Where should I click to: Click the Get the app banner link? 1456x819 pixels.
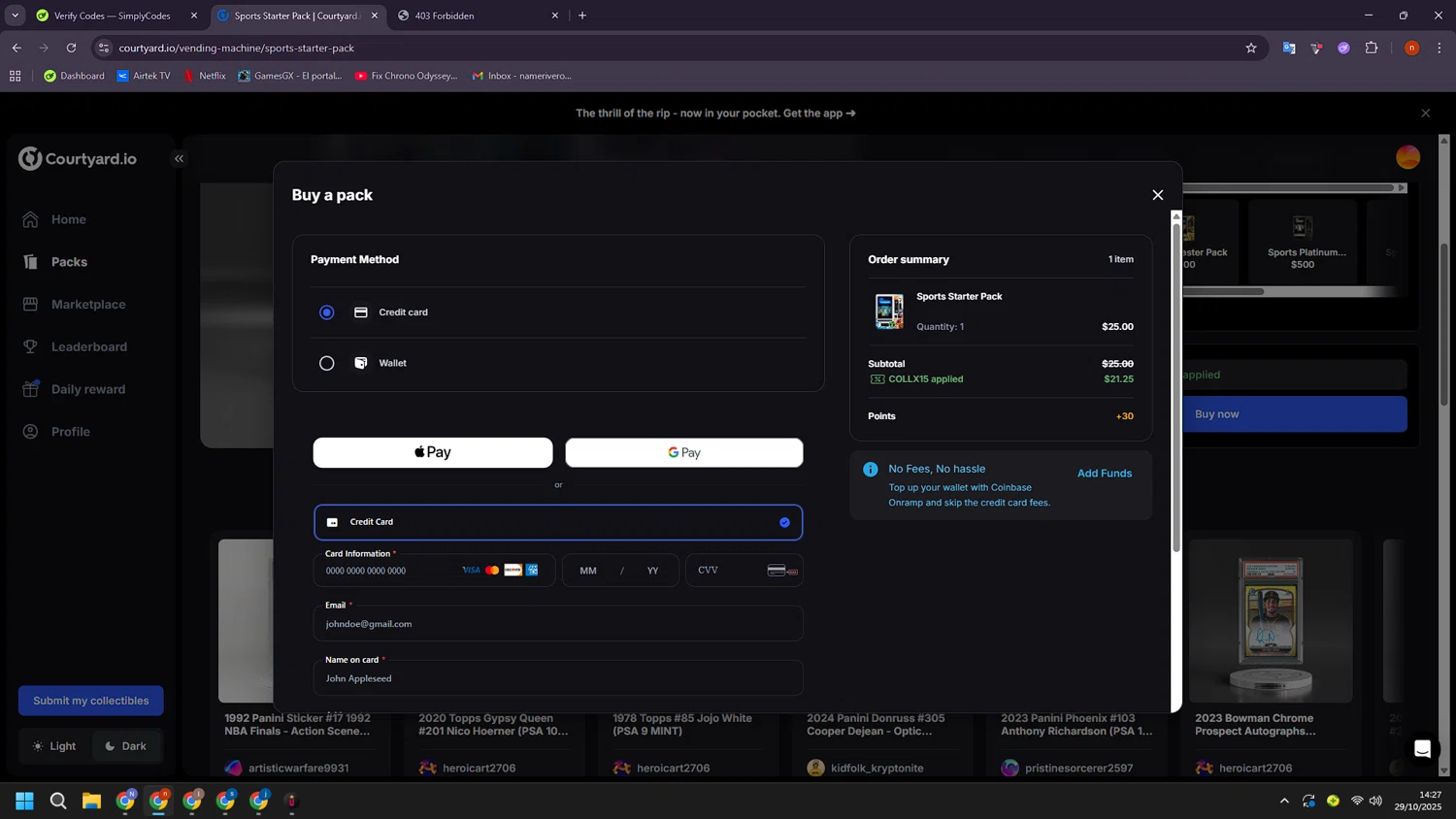pyautogui.click(x=715, y=114)
